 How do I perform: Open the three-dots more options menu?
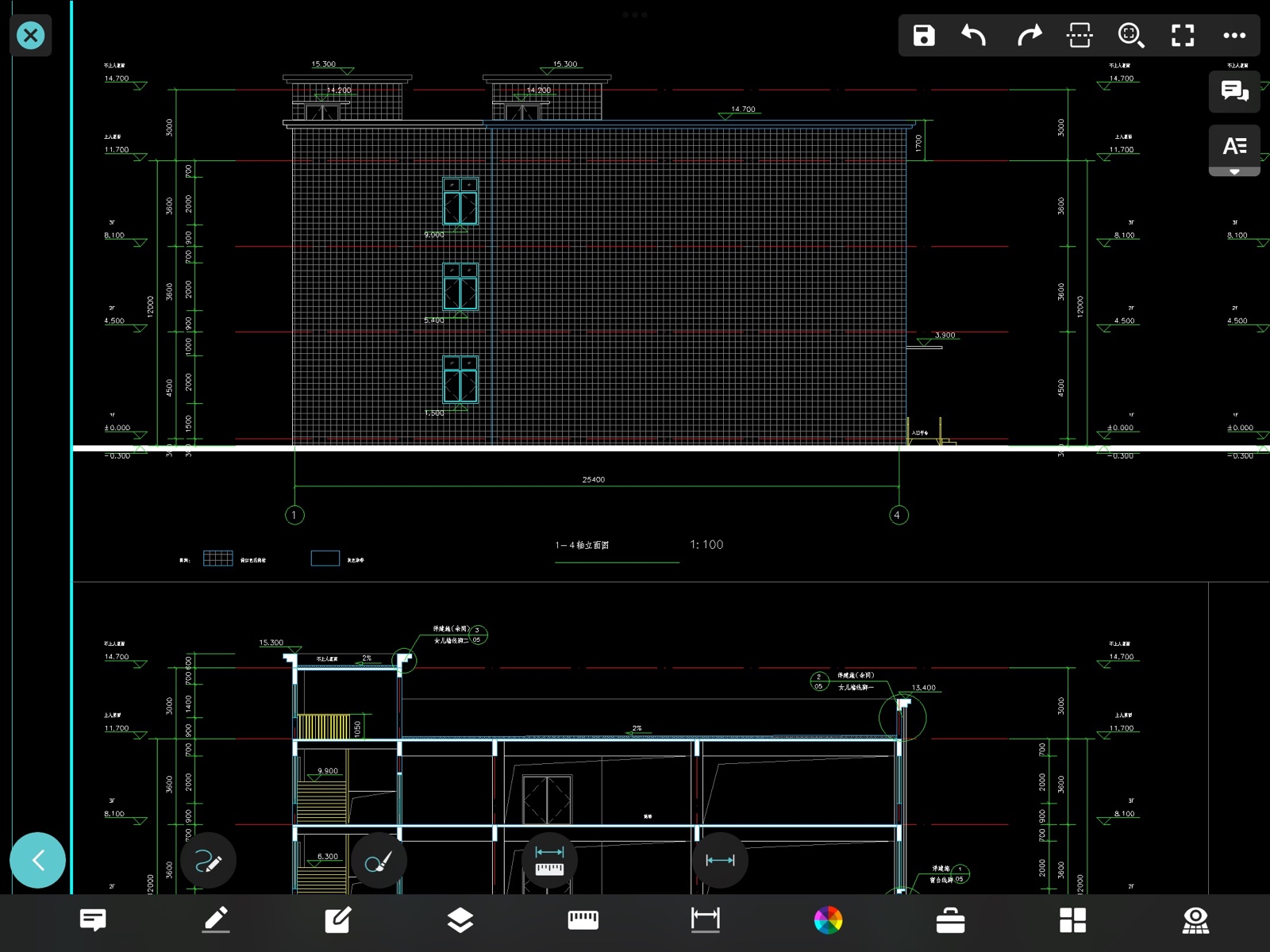(x=1234, y=35)
